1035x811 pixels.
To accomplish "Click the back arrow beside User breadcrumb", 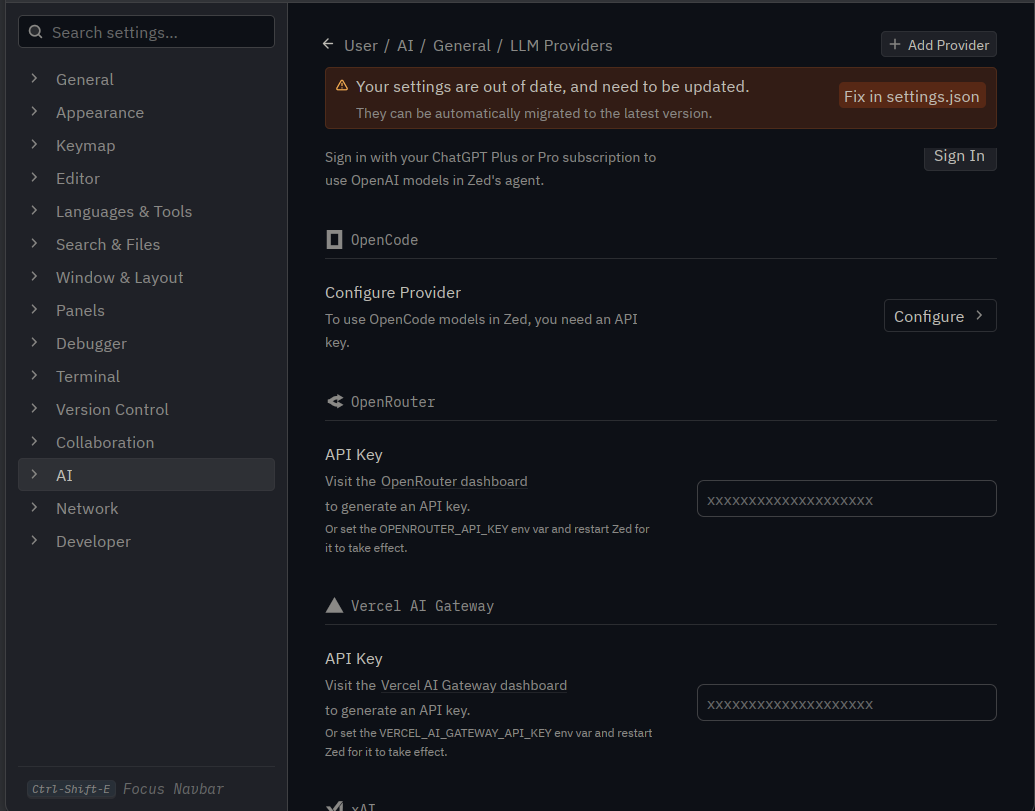I will 328,44.
